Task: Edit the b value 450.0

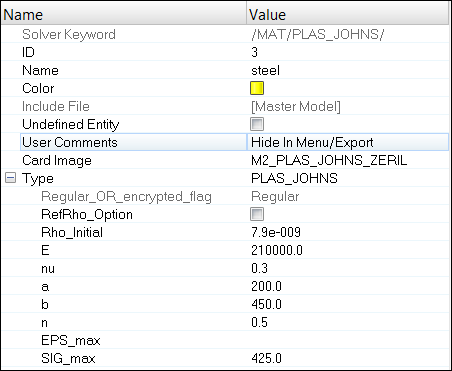Action: click(x=266, y=304)
